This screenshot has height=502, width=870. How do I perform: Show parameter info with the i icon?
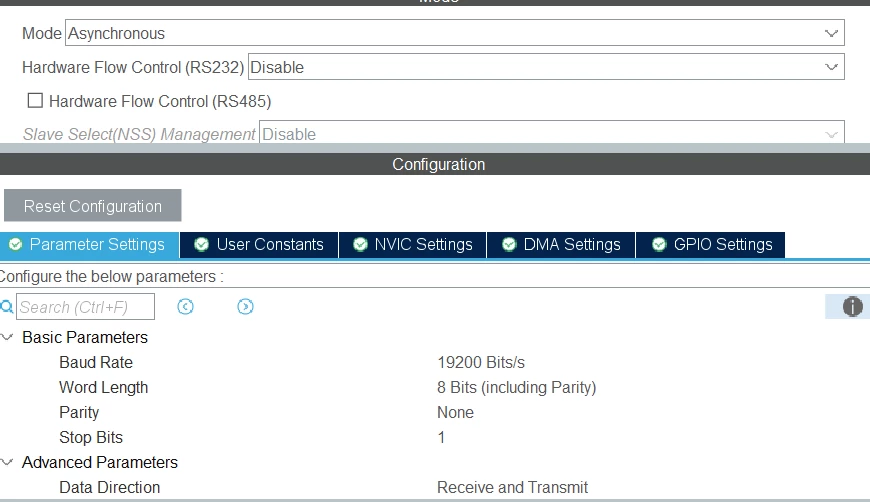point(852,307)
